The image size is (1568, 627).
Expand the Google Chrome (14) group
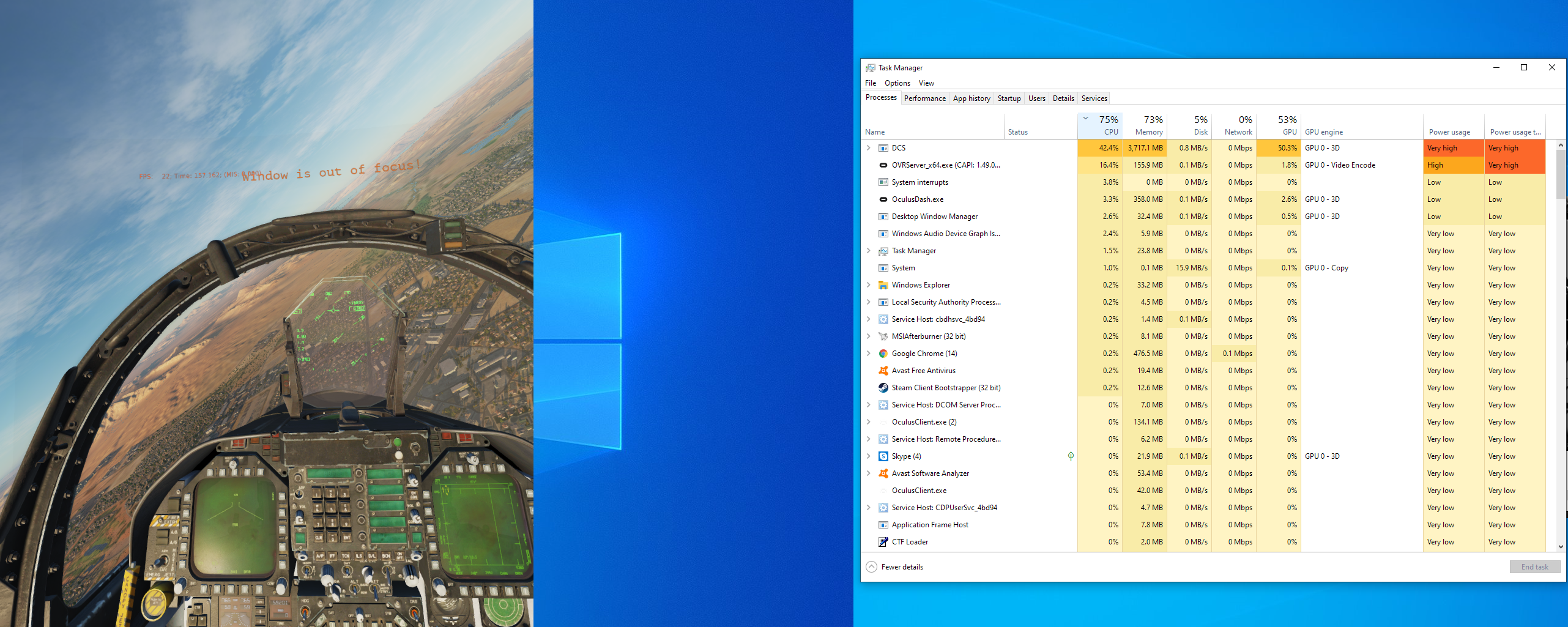[868, 354]
